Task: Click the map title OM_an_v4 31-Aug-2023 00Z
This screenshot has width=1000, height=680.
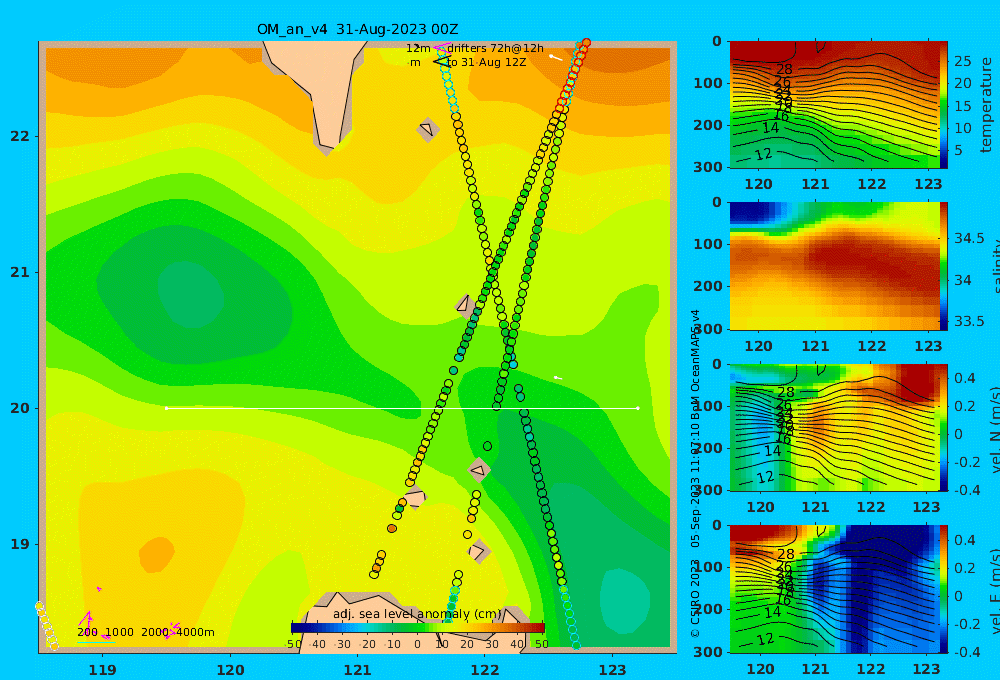Action: click(357, 29)
